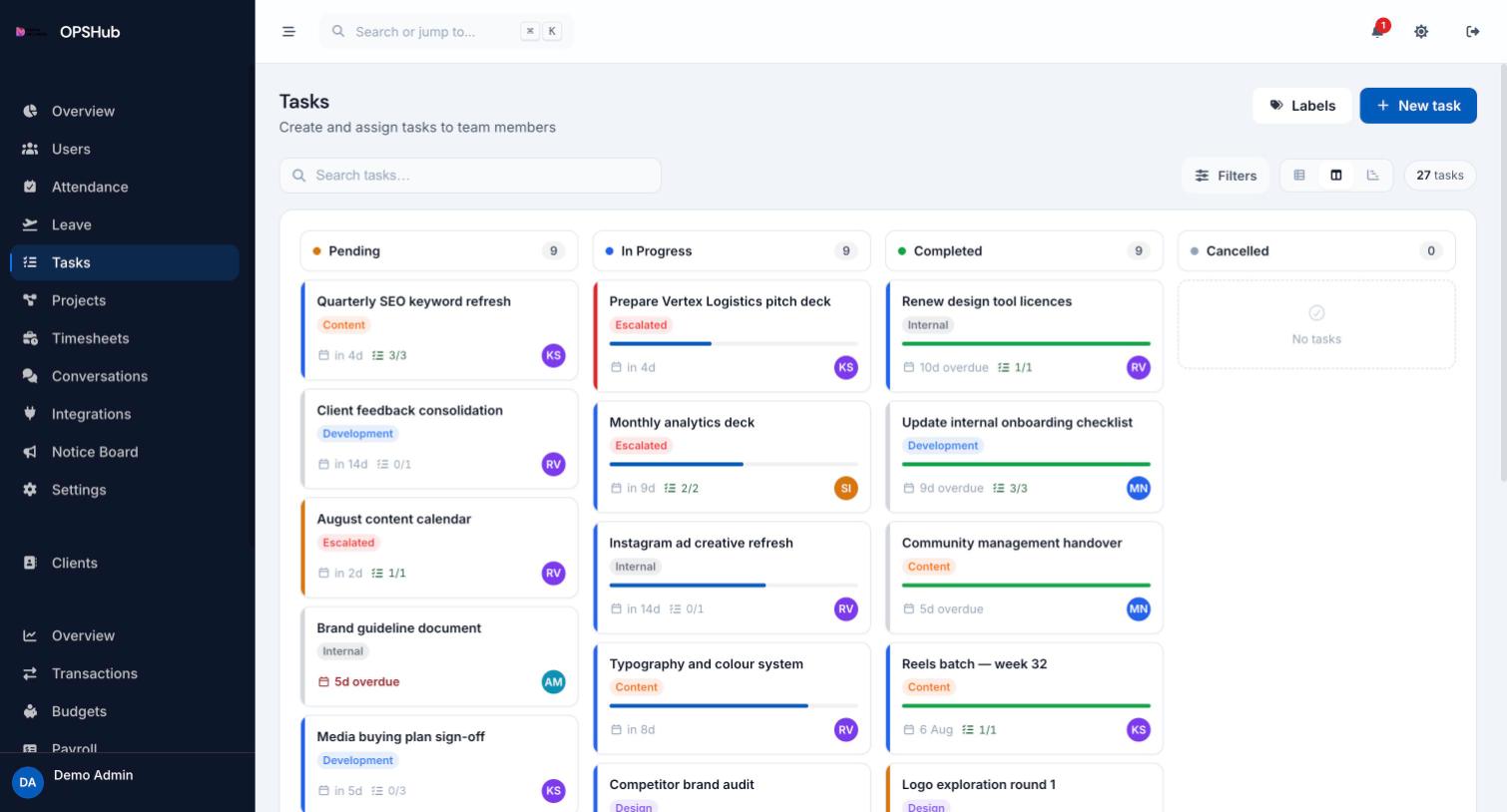Open Conversations from the sidebar
This screenshot has width=1507, height=812.
tap(125, 376)
